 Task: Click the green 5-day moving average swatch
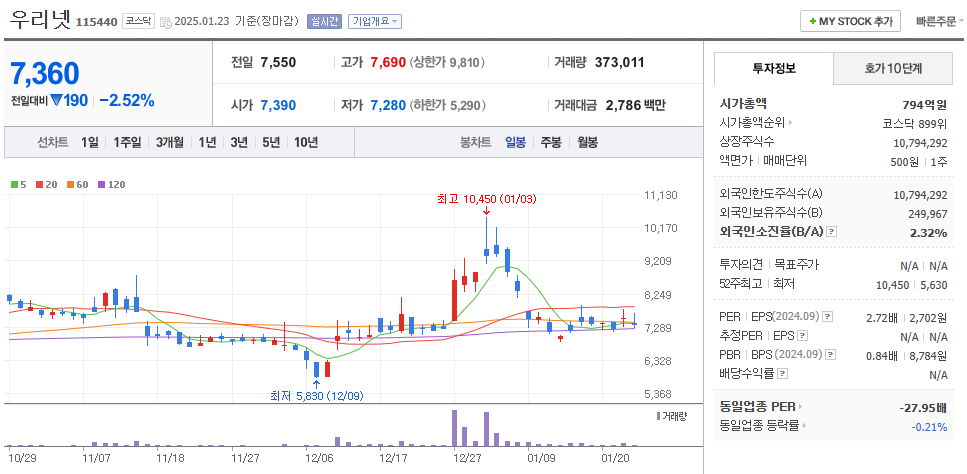pos(14,184)
